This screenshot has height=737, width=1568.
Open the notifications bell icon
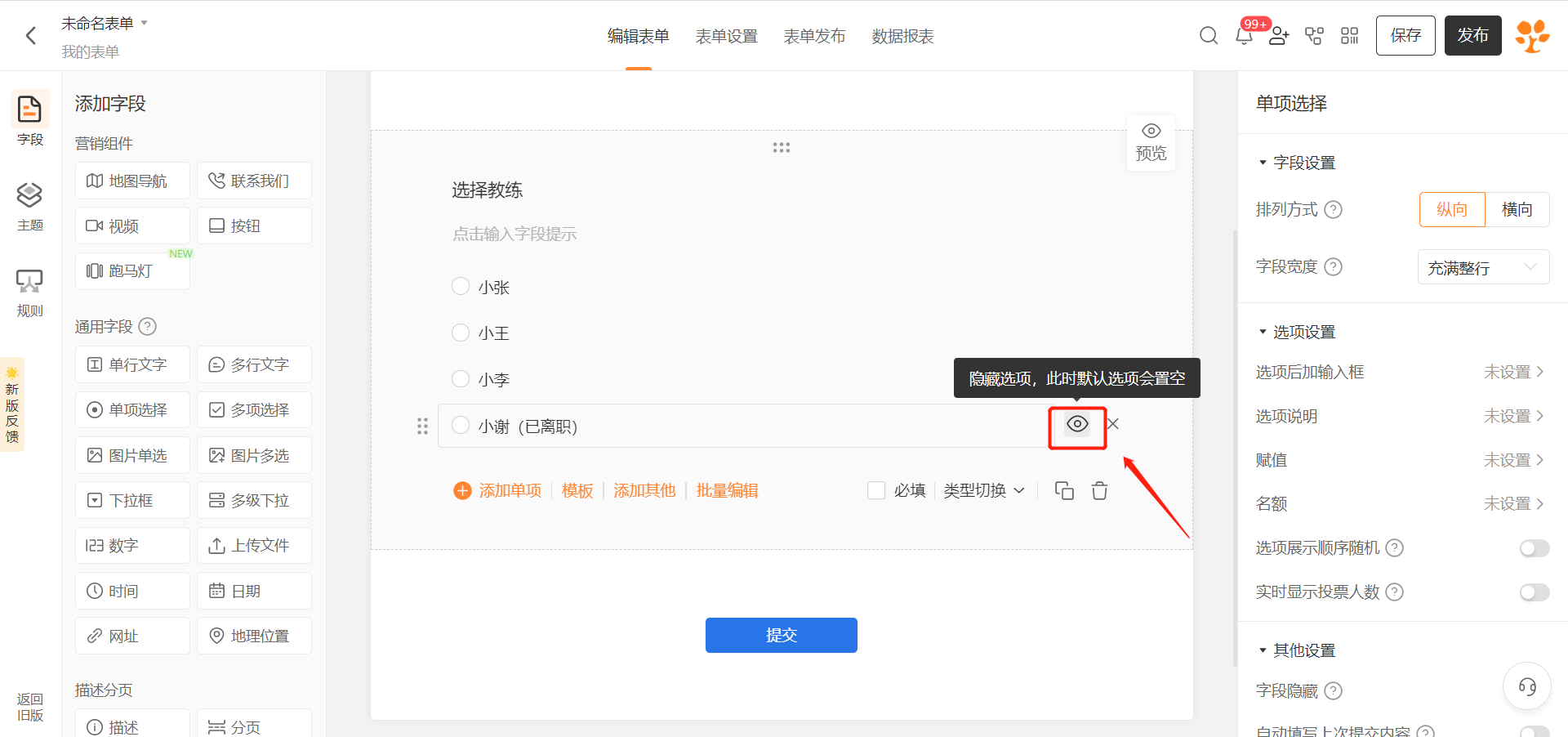(1244, 36)
